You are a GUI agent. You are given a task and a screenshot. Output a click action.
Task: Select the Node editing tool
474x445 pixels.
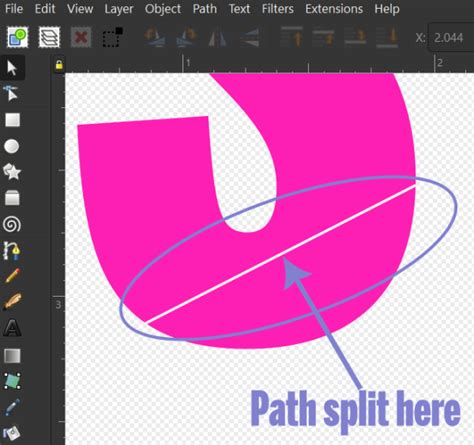12,93
